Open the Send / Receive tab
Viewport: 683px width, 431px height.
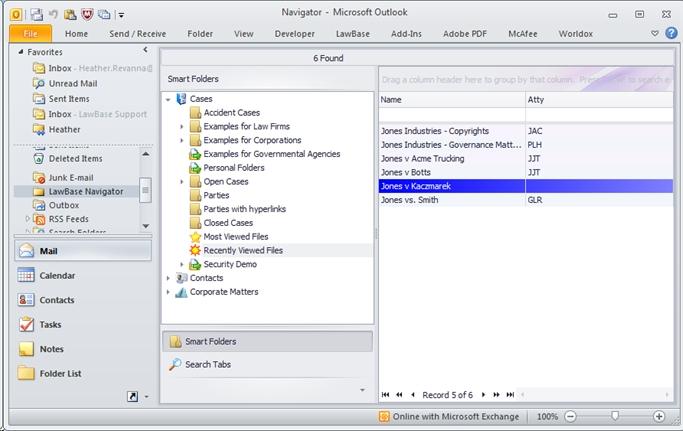138,34
